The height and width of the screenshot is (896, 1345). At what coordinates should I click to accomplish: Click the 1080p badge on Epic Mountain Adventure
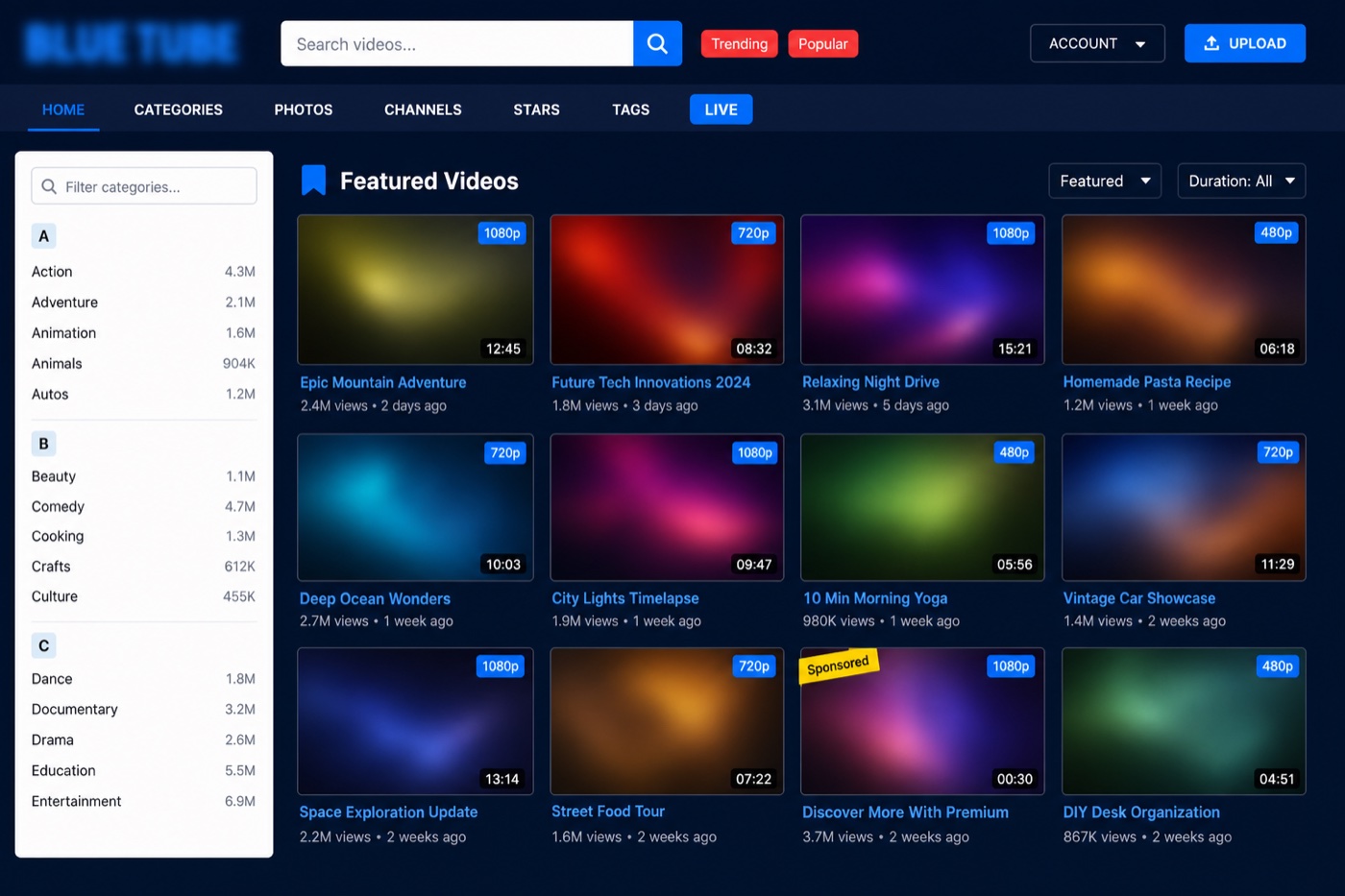(x=501, y=233)
